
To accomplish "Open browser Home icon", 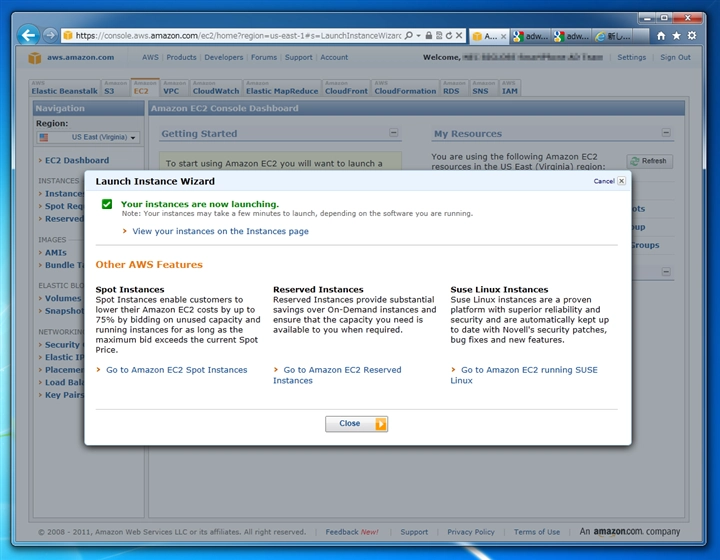I will point(661,35).
